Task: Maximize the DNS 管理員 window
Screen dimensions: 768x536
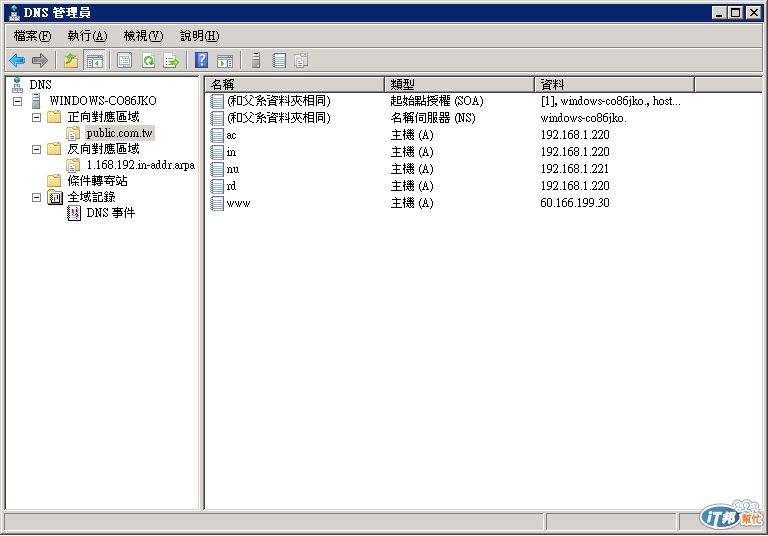Action: (736, 13)
